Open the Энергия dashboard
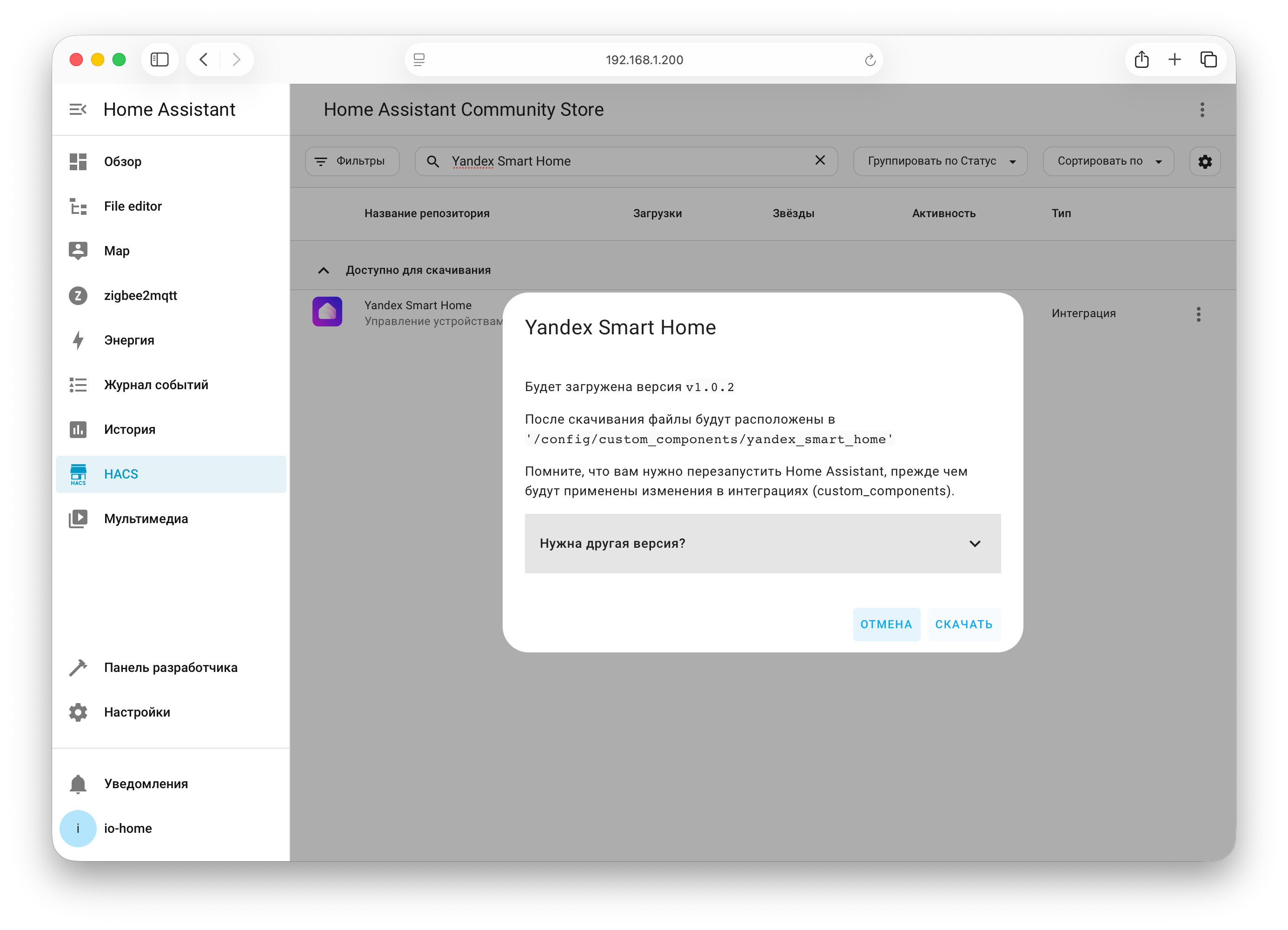The image size is (1288, 930). (x=129, y=340)
